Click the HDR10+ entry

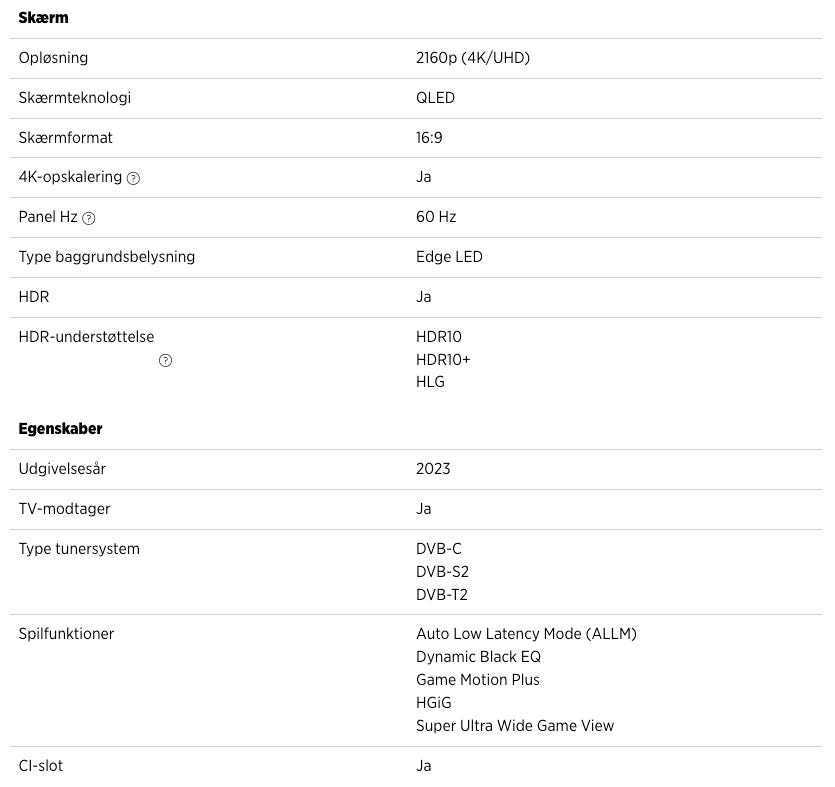coord(443,359)
